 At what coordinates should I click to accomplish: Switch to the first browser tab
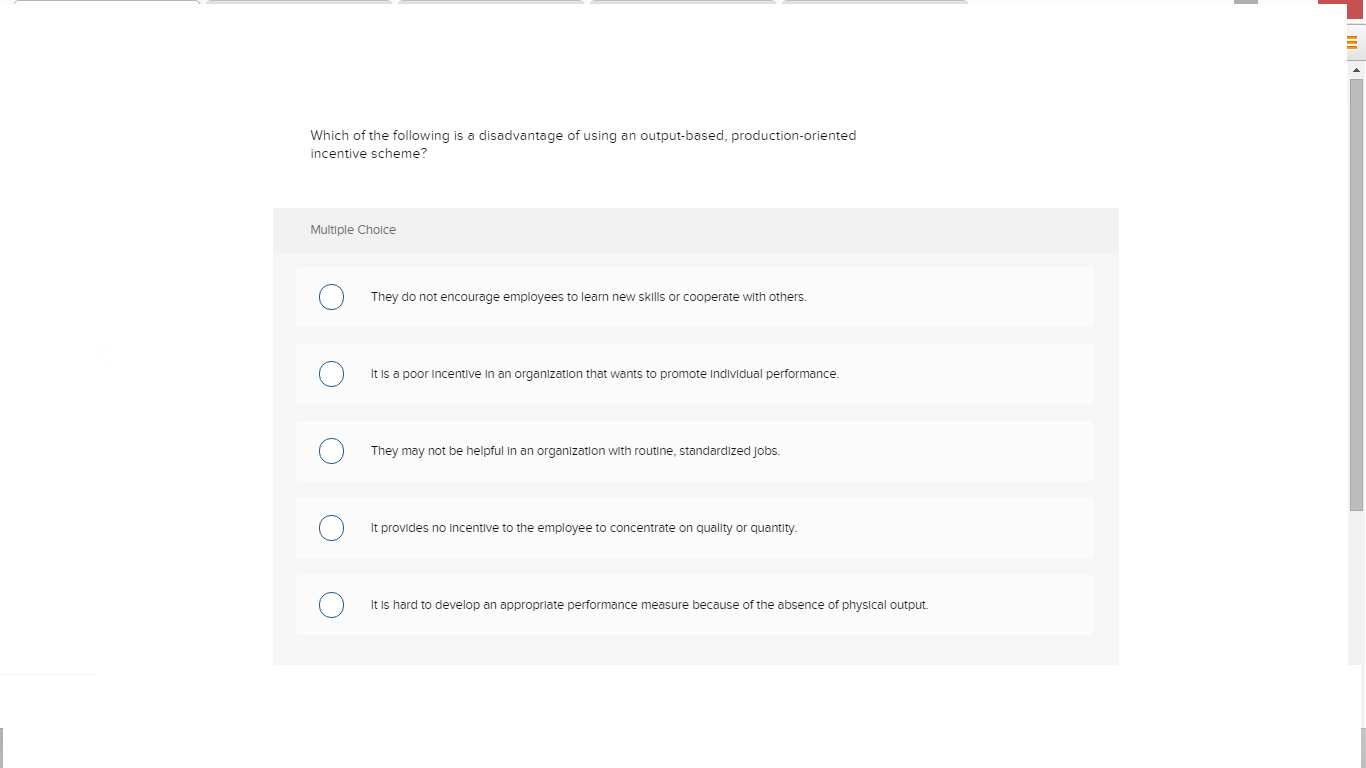click(105, 4)
